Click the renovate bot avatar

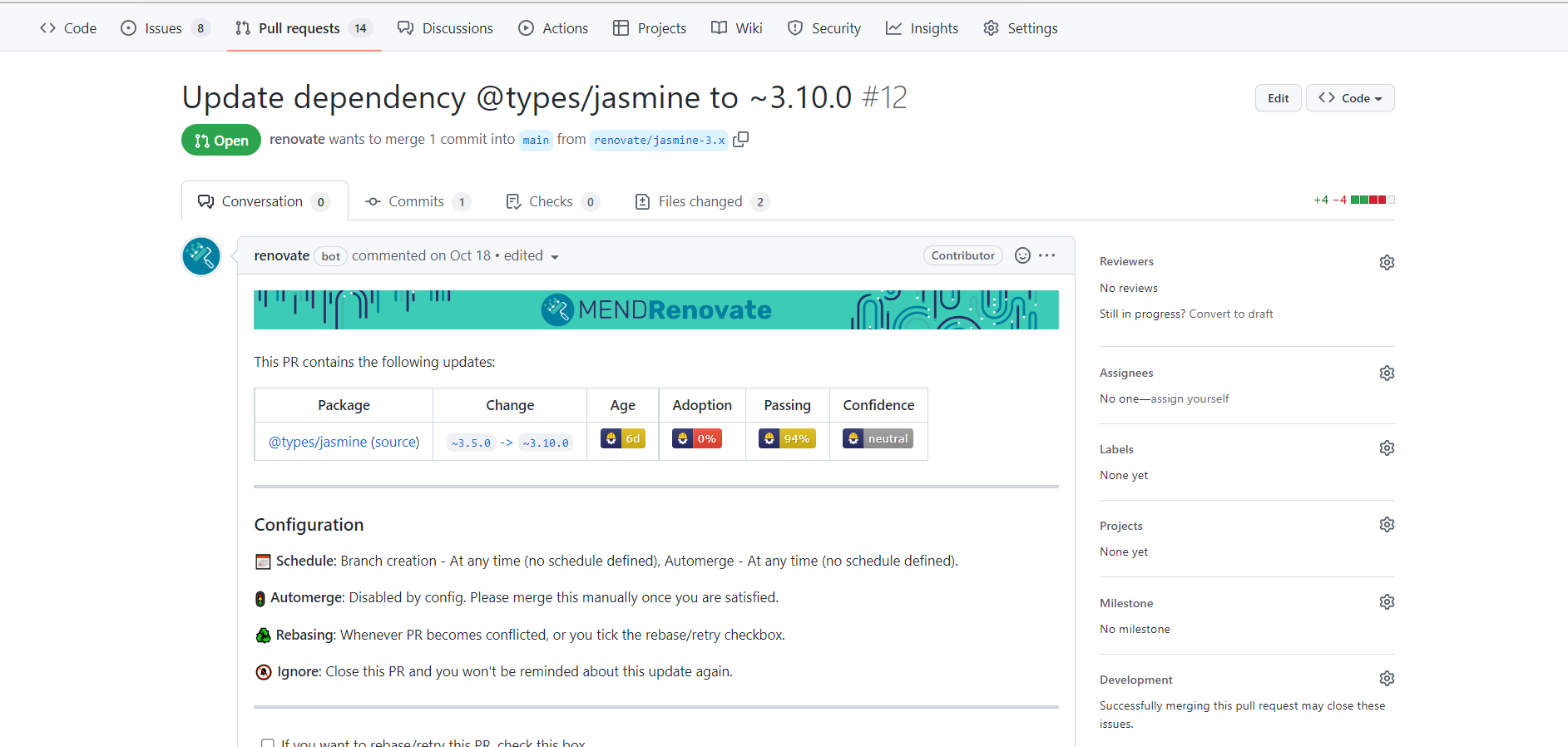coord(201,256)
